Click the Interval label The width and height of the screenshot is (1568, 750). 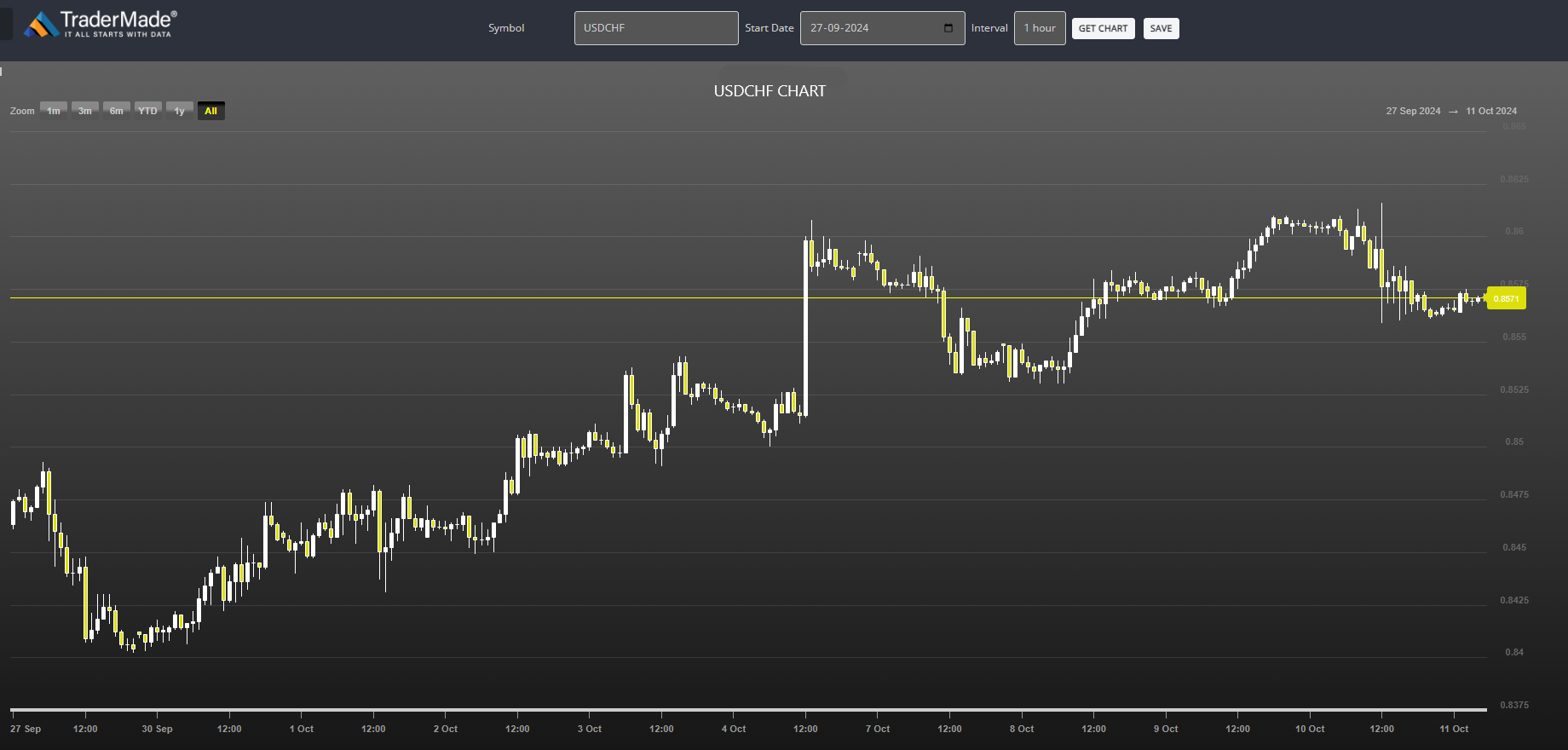[x=989, y=28]
